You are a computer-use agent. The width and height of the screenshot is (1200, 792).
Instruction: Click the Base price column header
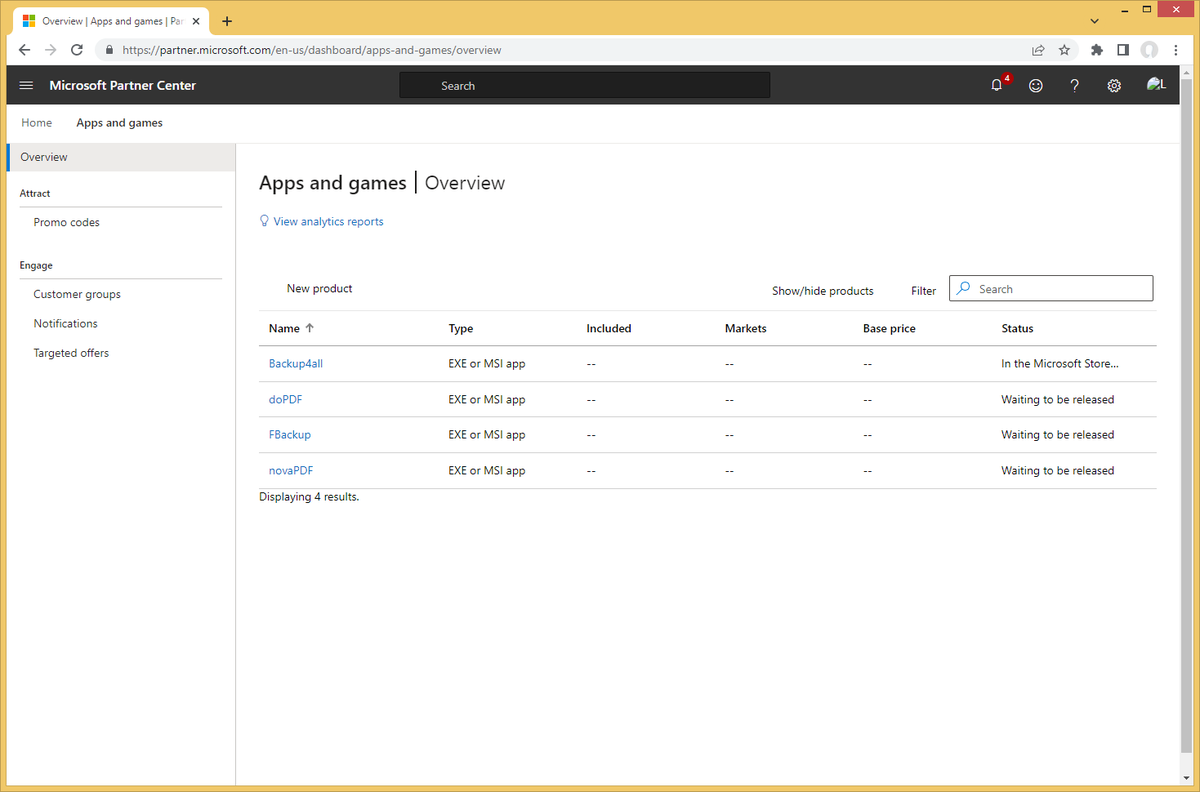[889, 328]
